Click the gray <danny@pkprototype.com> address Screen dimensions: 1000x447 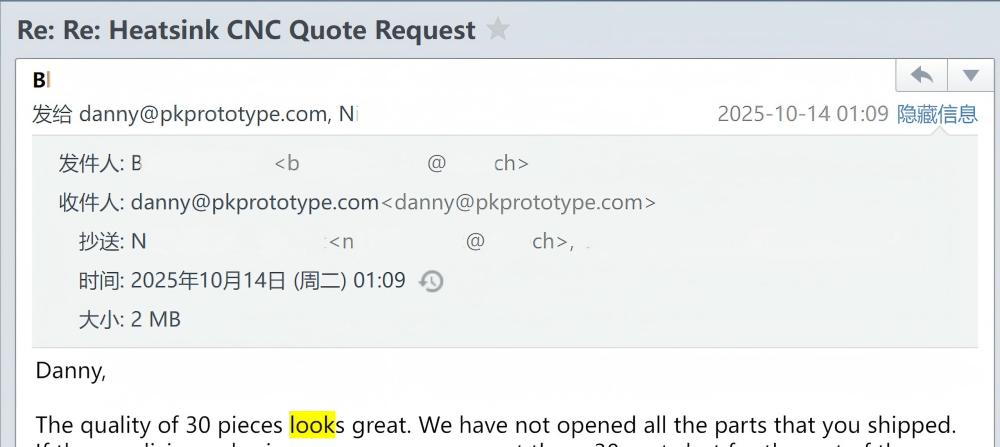tap(518, 203)
